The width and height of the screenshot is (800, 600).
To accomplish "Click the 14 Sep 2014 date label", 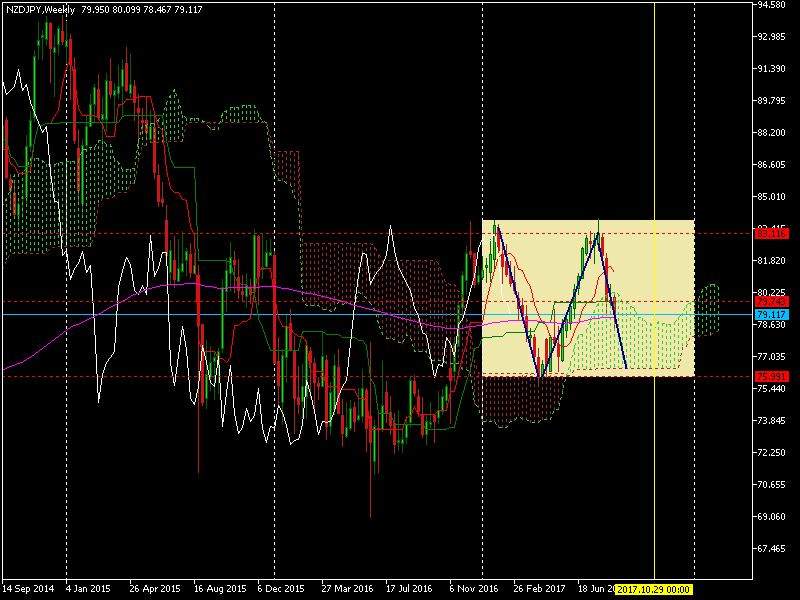I will point(28,590).
